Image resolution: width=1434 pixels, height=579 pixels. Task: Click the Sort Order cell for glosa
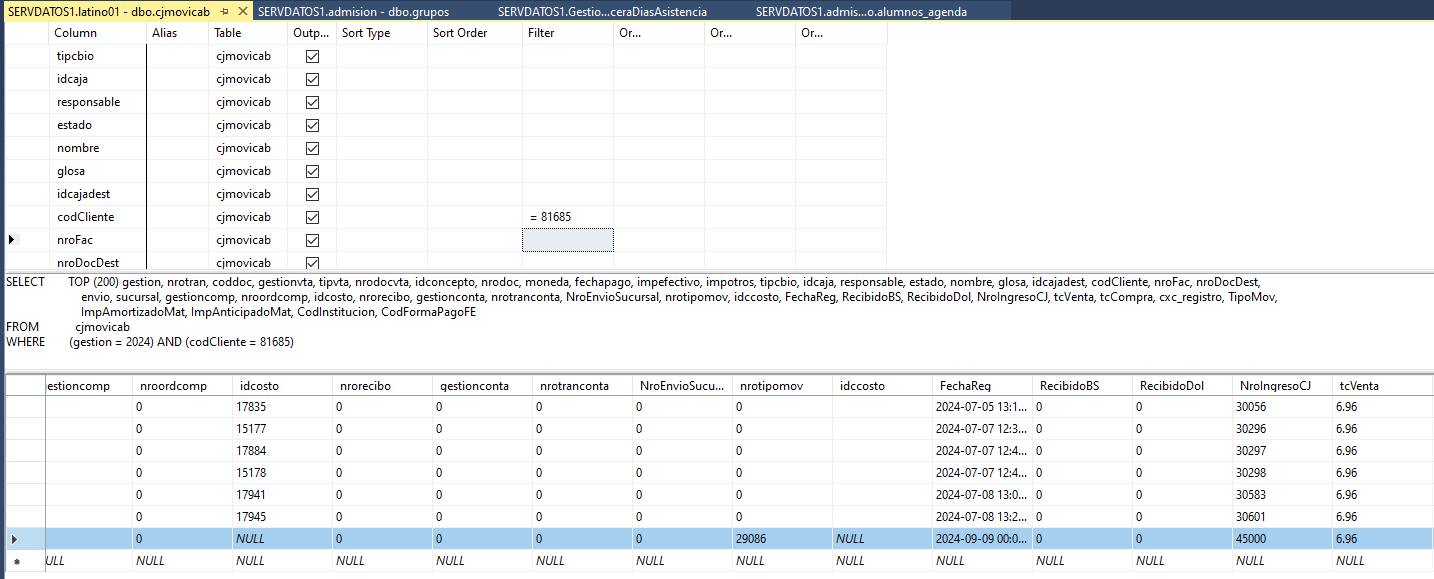pos(475,171)
